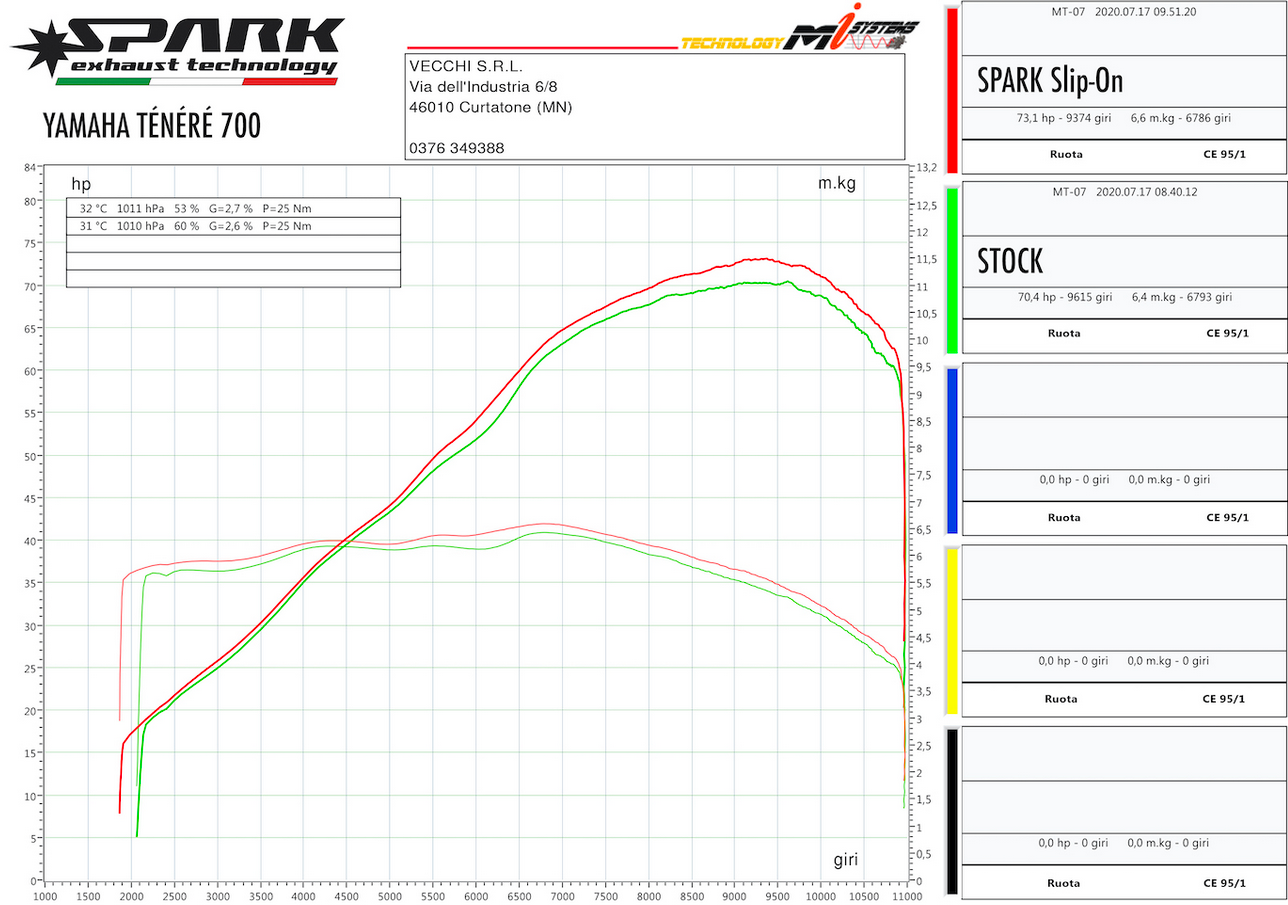Click the phone number 0376 349388
The height and width of the screenshot is (905, 1288).
coord(456,147)
